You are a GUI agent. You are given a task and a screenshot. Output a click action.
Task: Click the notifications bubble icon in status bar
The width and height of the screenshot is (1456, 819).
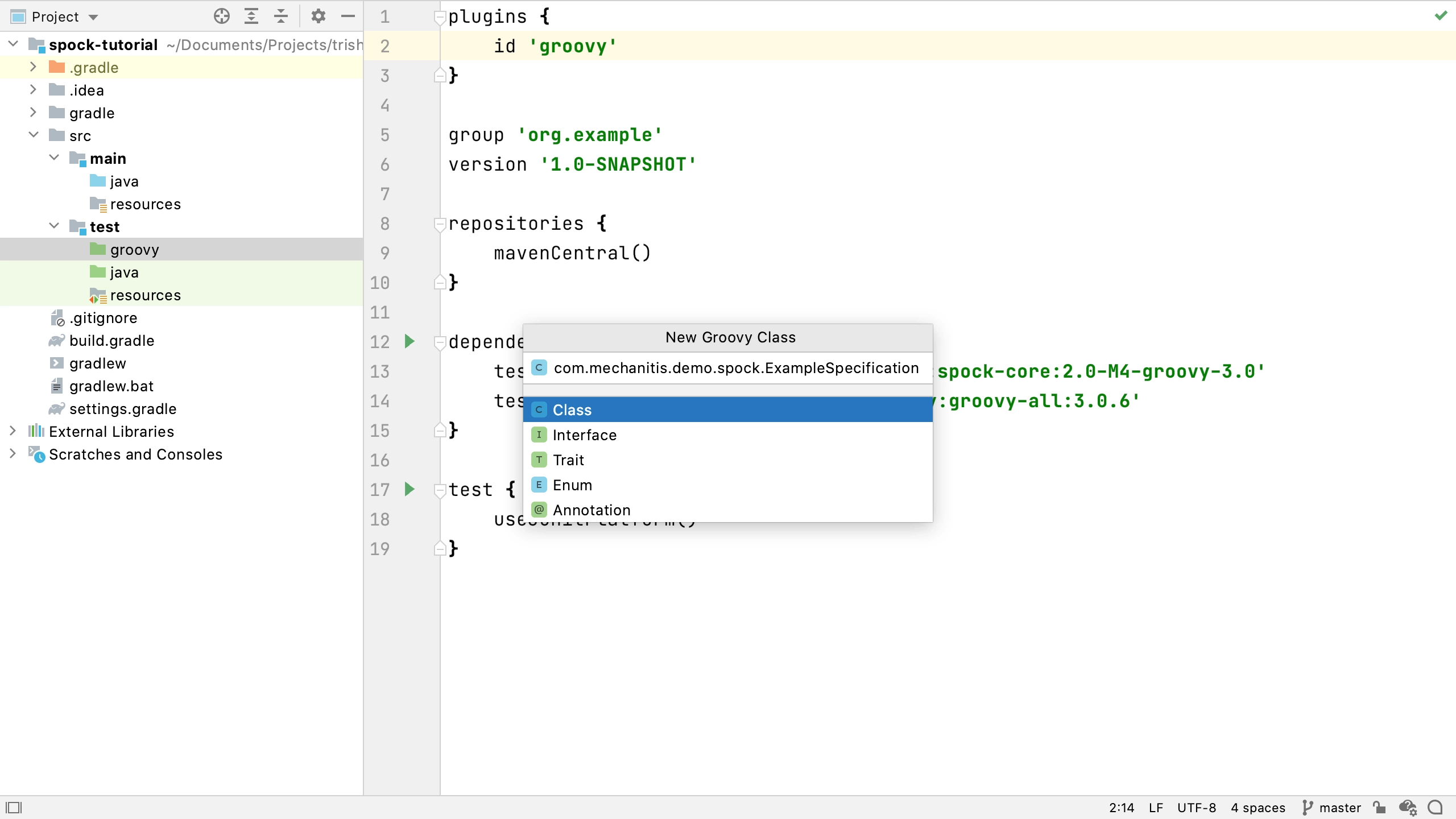(x=1436, y=808)
